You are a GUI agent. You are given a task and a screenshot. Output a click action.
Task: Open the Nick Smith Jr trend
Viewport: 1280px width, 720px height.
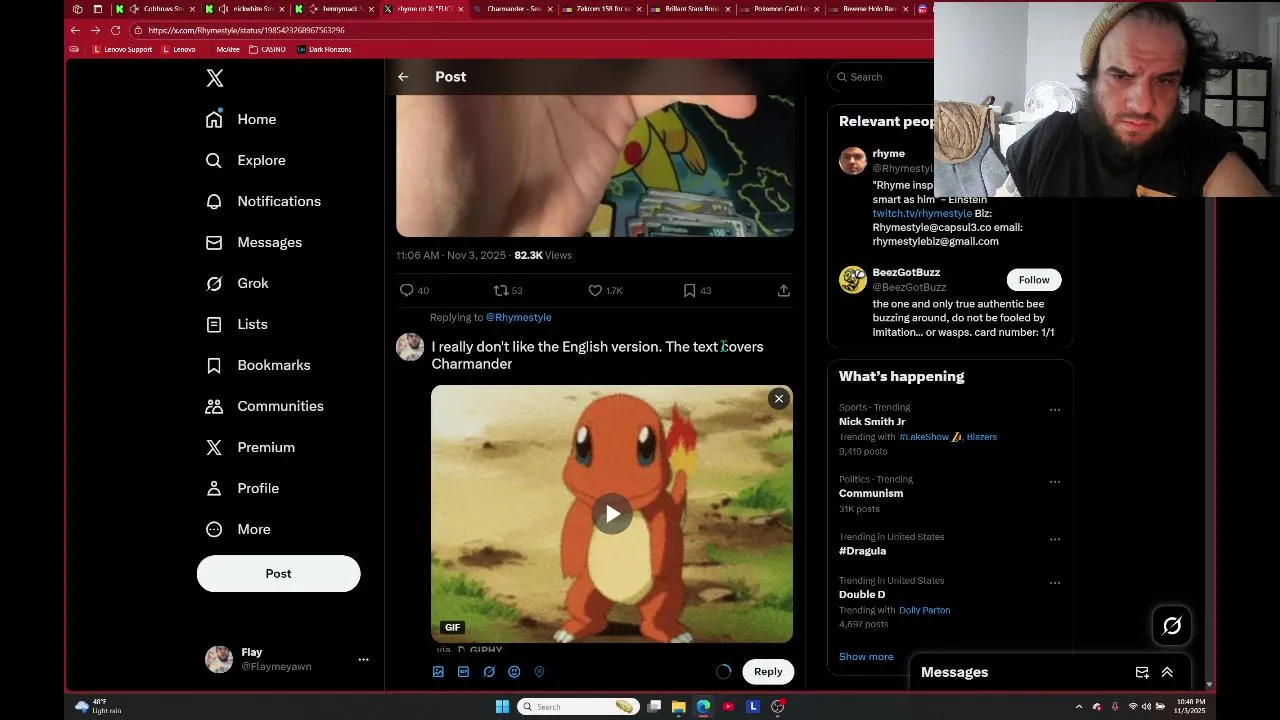(872, 421)
